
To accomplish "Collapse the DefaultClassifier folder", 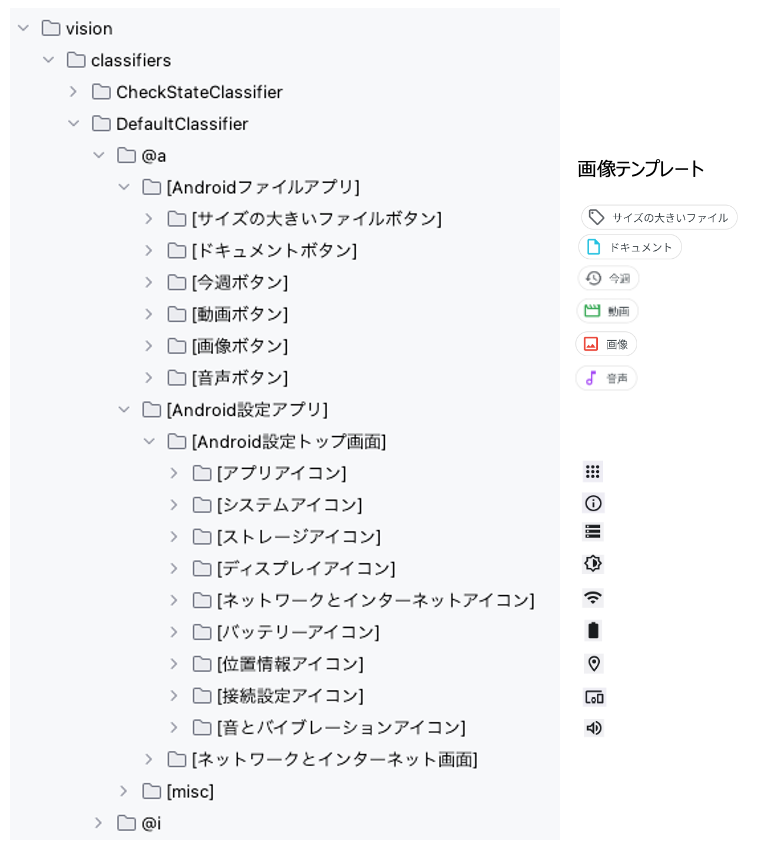I will pos(74,123).
